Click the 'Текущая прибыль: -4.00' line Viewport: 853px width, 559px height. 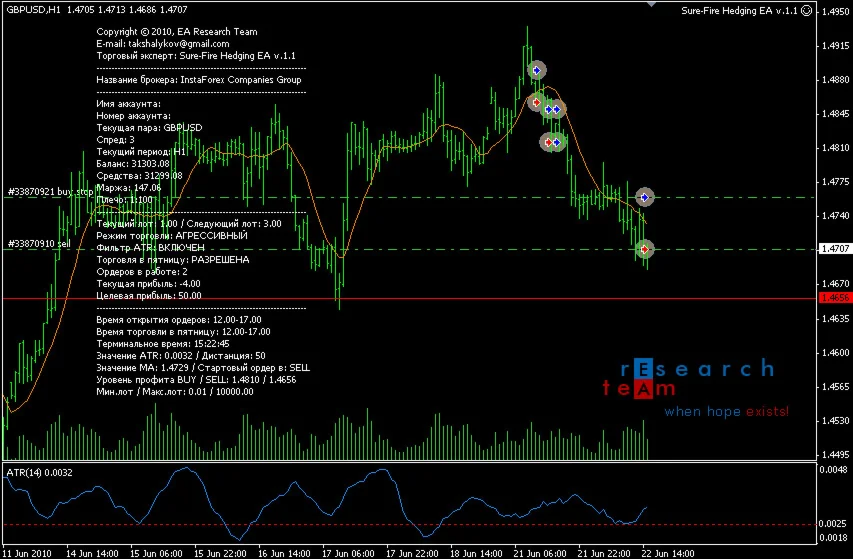149,284
